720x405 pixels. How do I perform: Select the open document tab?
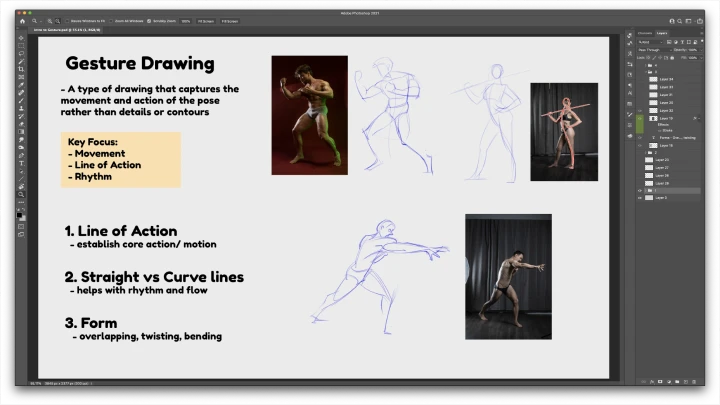tap(67, 30)
